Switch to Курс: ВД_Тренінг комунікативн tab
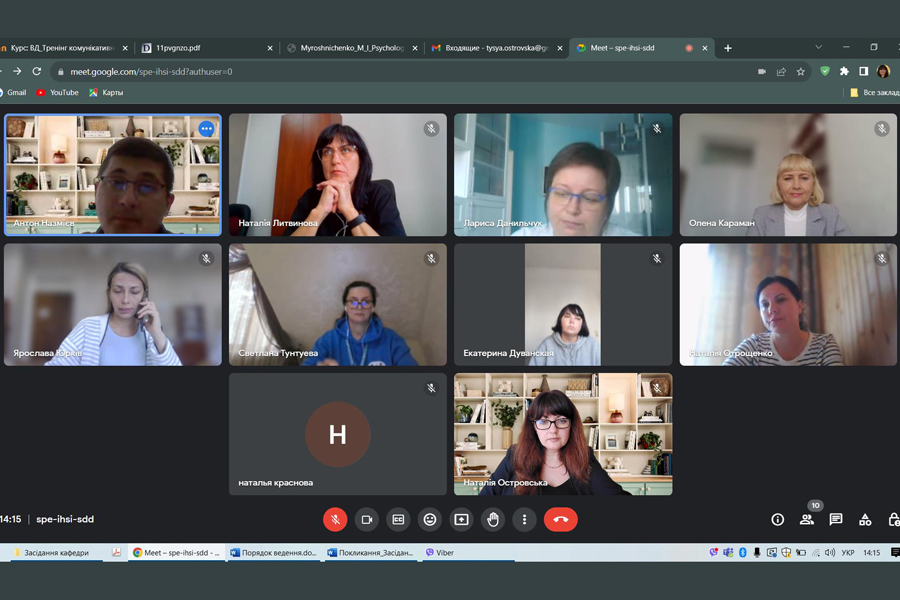This screenshot has height=600, width=900. [63, 48]
